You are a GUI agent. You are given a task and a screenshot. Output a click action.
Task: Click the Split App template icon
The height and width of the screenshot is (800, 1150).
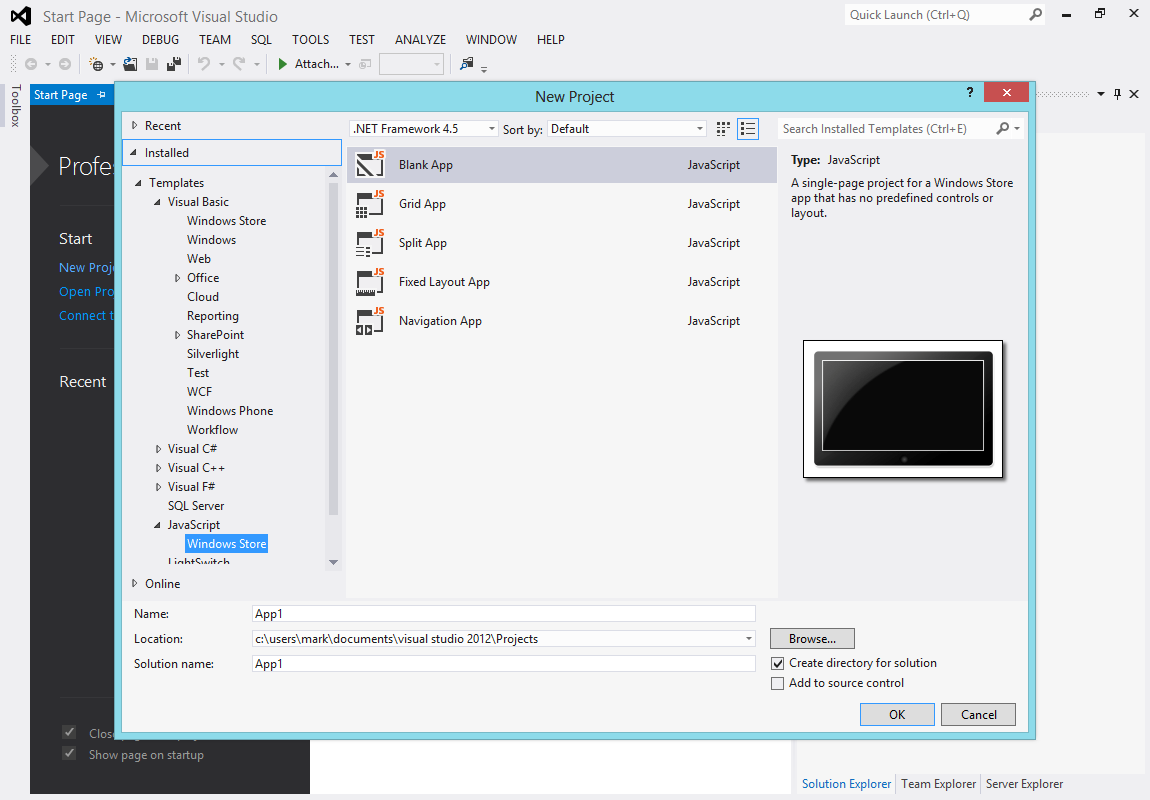click(370, 243)
